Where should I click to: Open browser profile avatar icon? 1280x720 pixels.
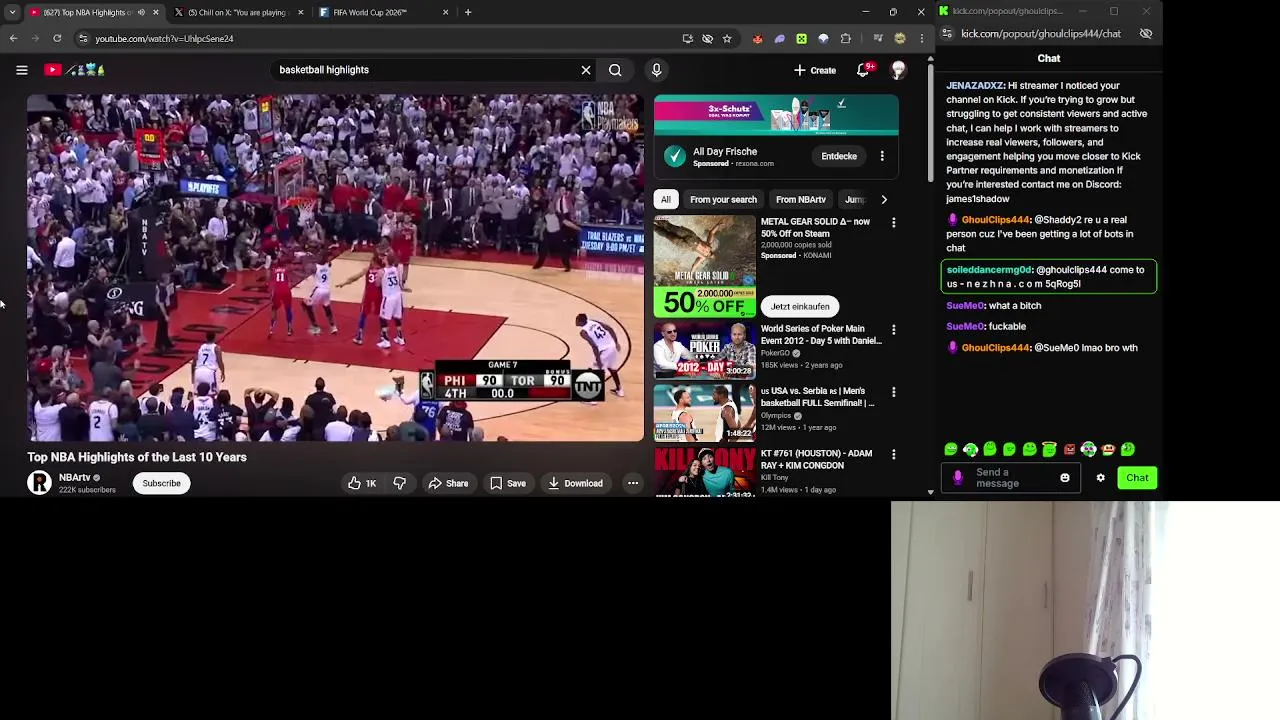coord(900,39)
